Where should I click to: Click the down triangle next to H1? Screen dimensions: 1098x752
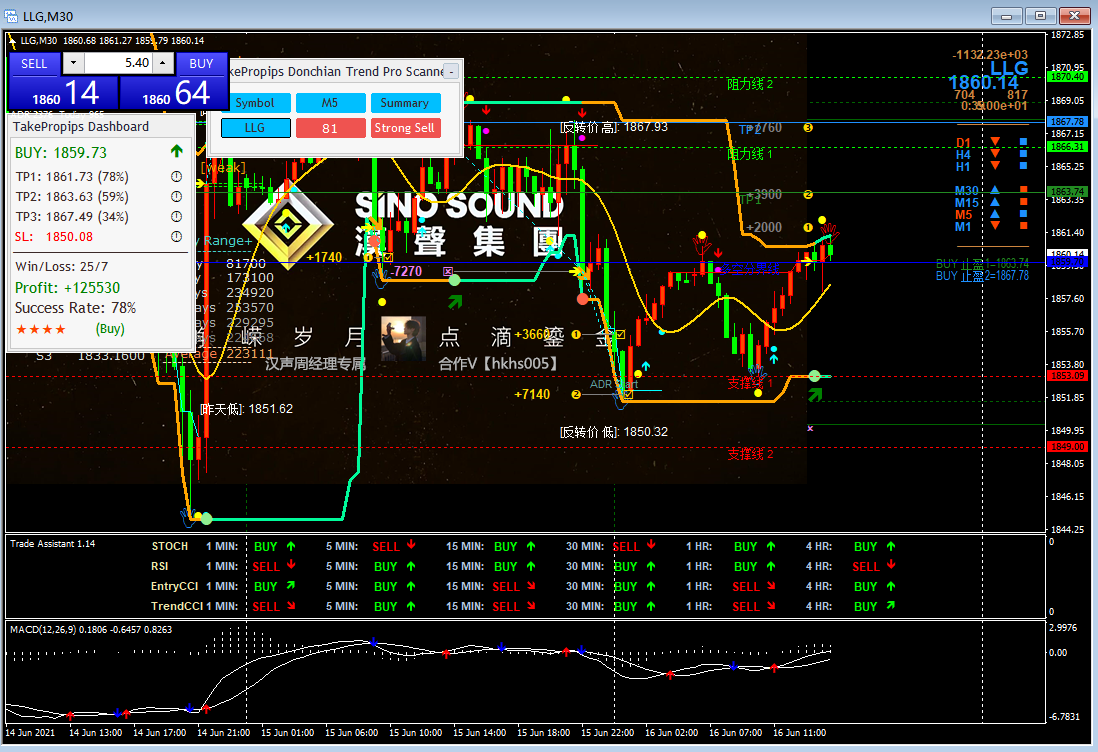(995, 166)
